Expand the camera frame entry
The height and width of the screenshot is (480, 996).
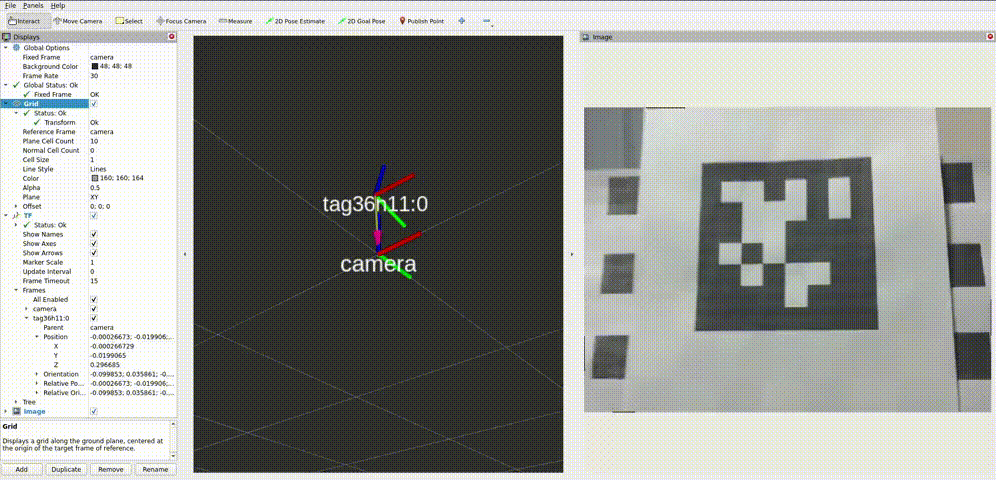(x=26, y=309)
